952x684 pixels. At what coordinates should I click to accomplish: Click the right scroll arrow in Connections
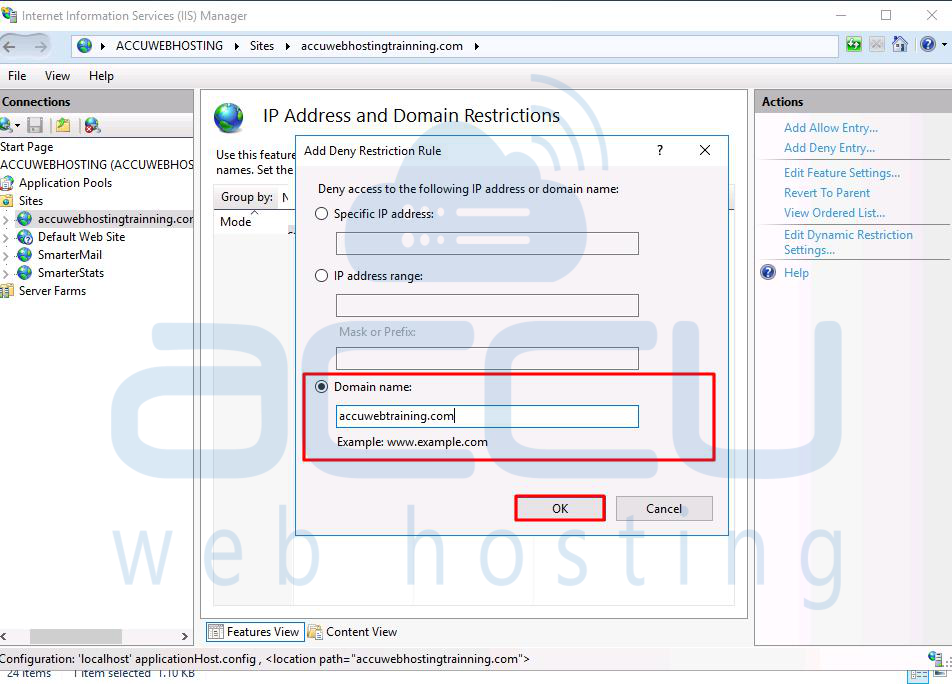tap(185, 636)
